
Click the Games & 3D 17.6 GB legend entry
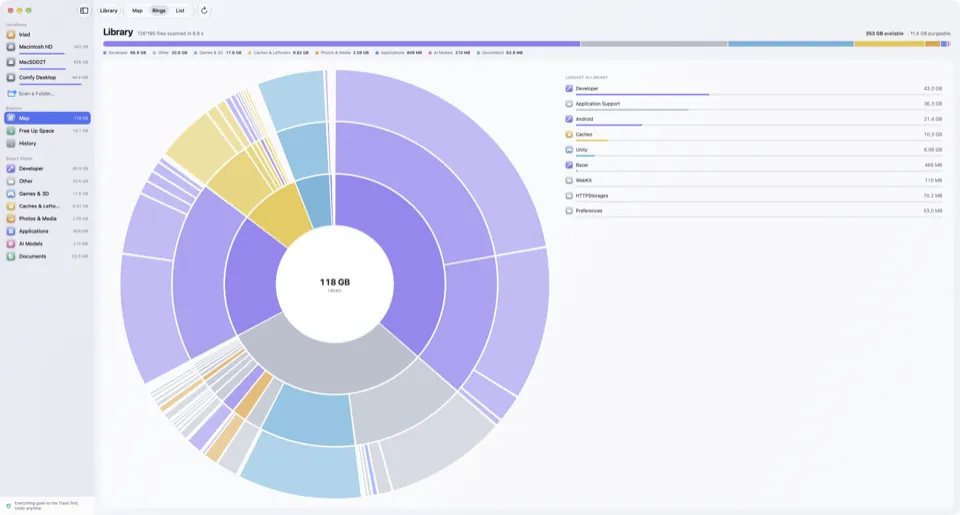217,53
